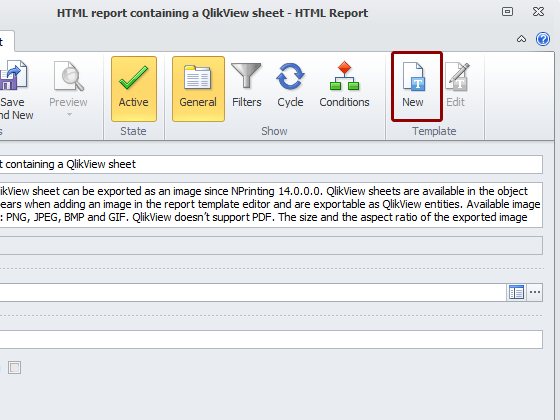
Task: Click the ellipsis browse button
Action: 535,292
